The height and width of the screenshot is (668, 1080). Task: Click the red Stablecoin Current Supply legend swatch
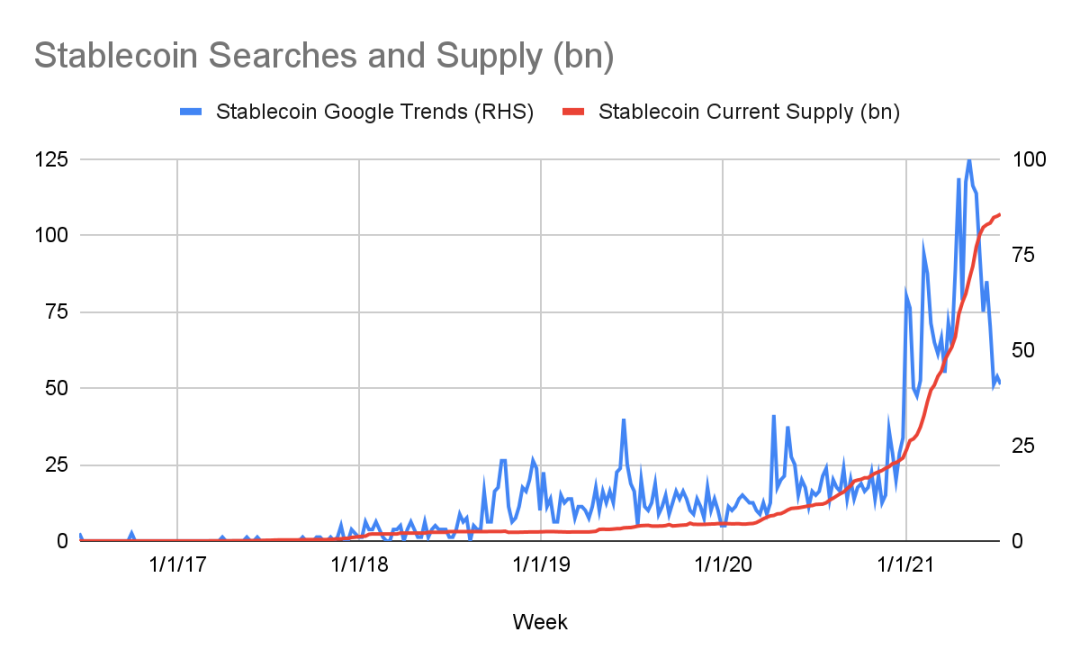(x=573, y=112)
